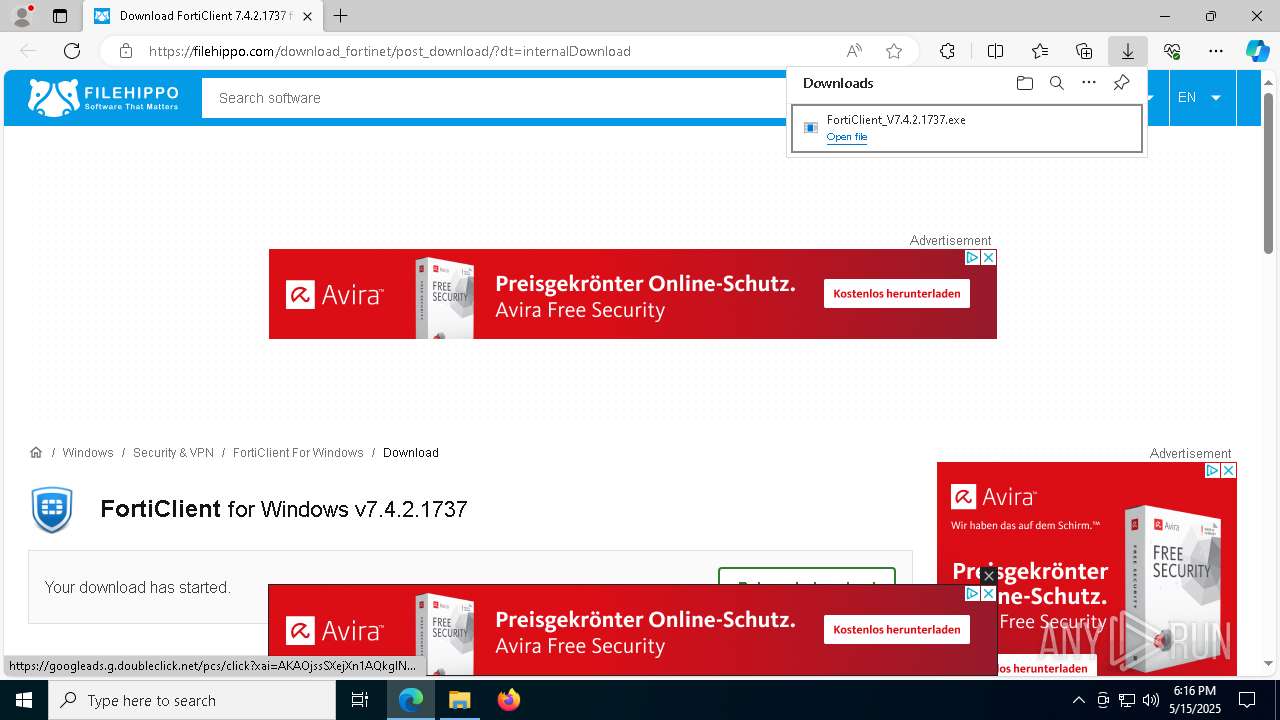The width and height of the screenshot is (1280, 720).
Task: Pin the Downloads panel
Action: [x=1121, y=83]
